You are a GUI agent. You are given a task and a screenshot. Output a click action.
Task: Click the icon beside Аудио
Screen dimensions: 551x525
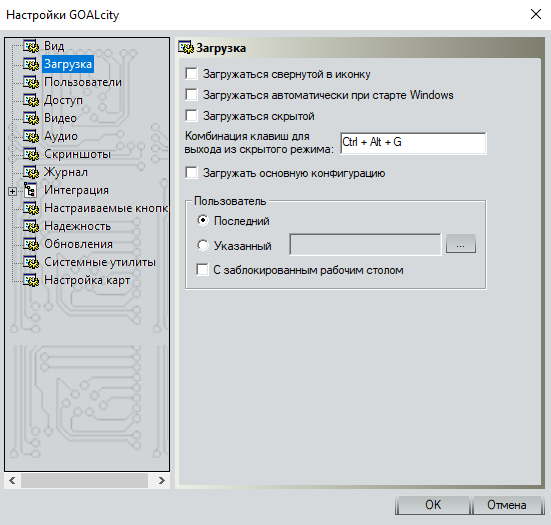pos(31,136)
